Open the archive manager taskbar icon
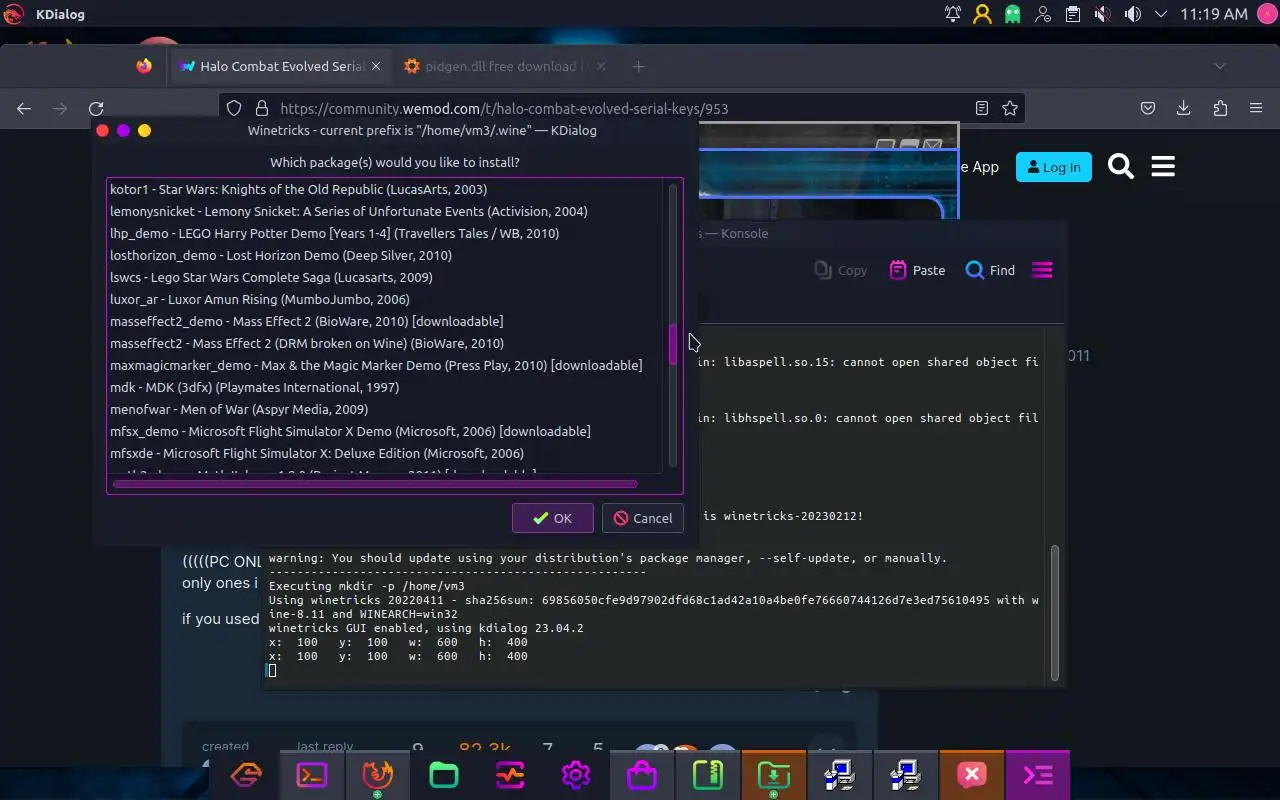 click(x=707, y=775)
